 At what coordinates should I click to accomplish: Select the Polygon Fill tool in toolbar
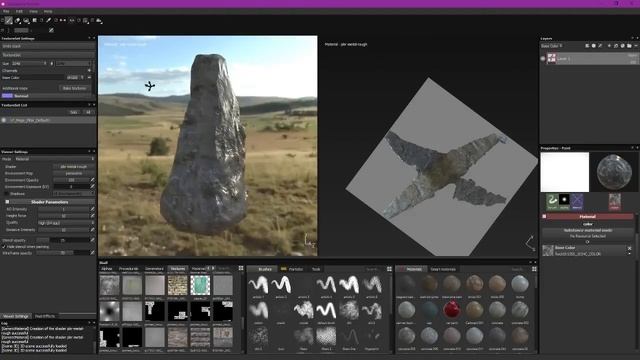[35, 20]
